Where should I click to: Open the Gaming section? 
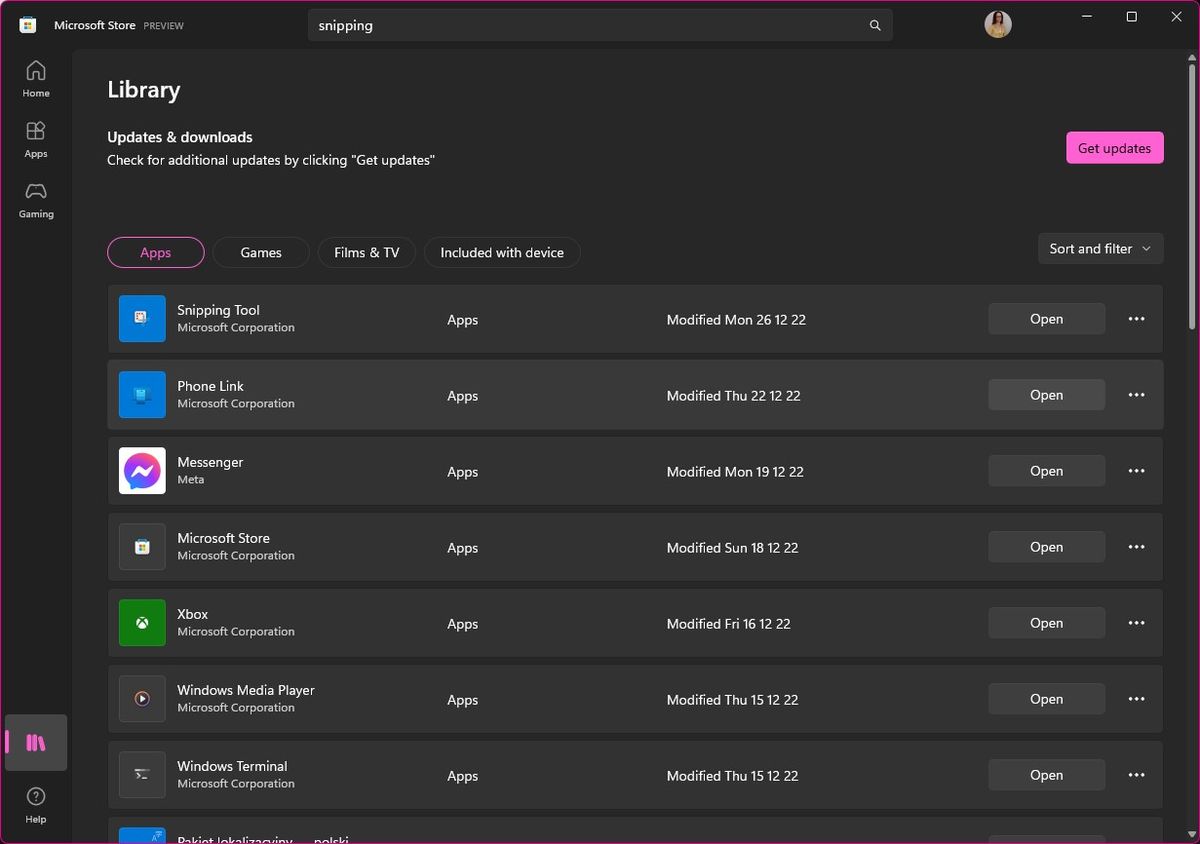[35, 200]
